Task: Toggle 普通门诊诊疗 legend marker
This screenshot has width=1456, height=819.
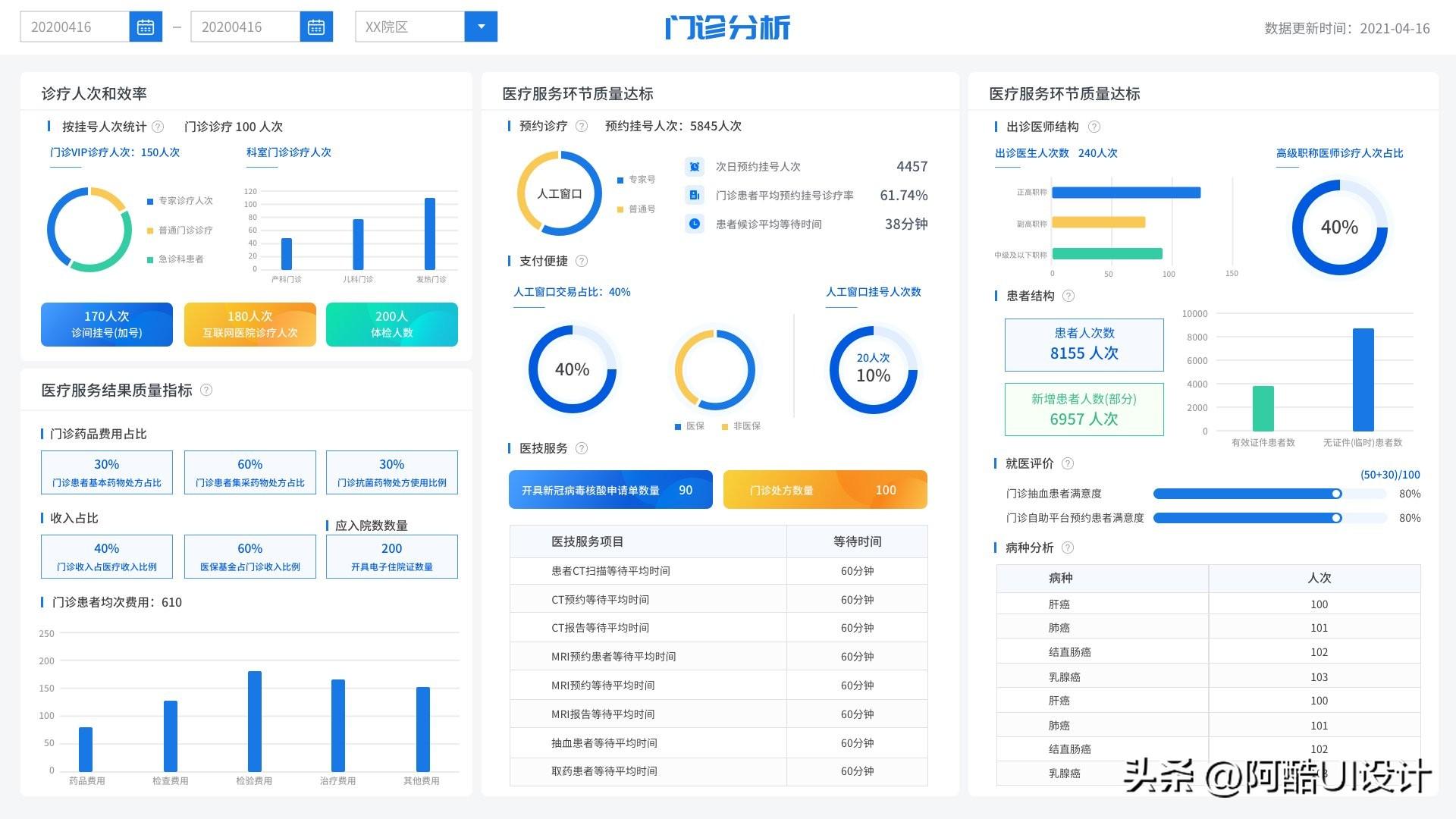Action: 150,231
